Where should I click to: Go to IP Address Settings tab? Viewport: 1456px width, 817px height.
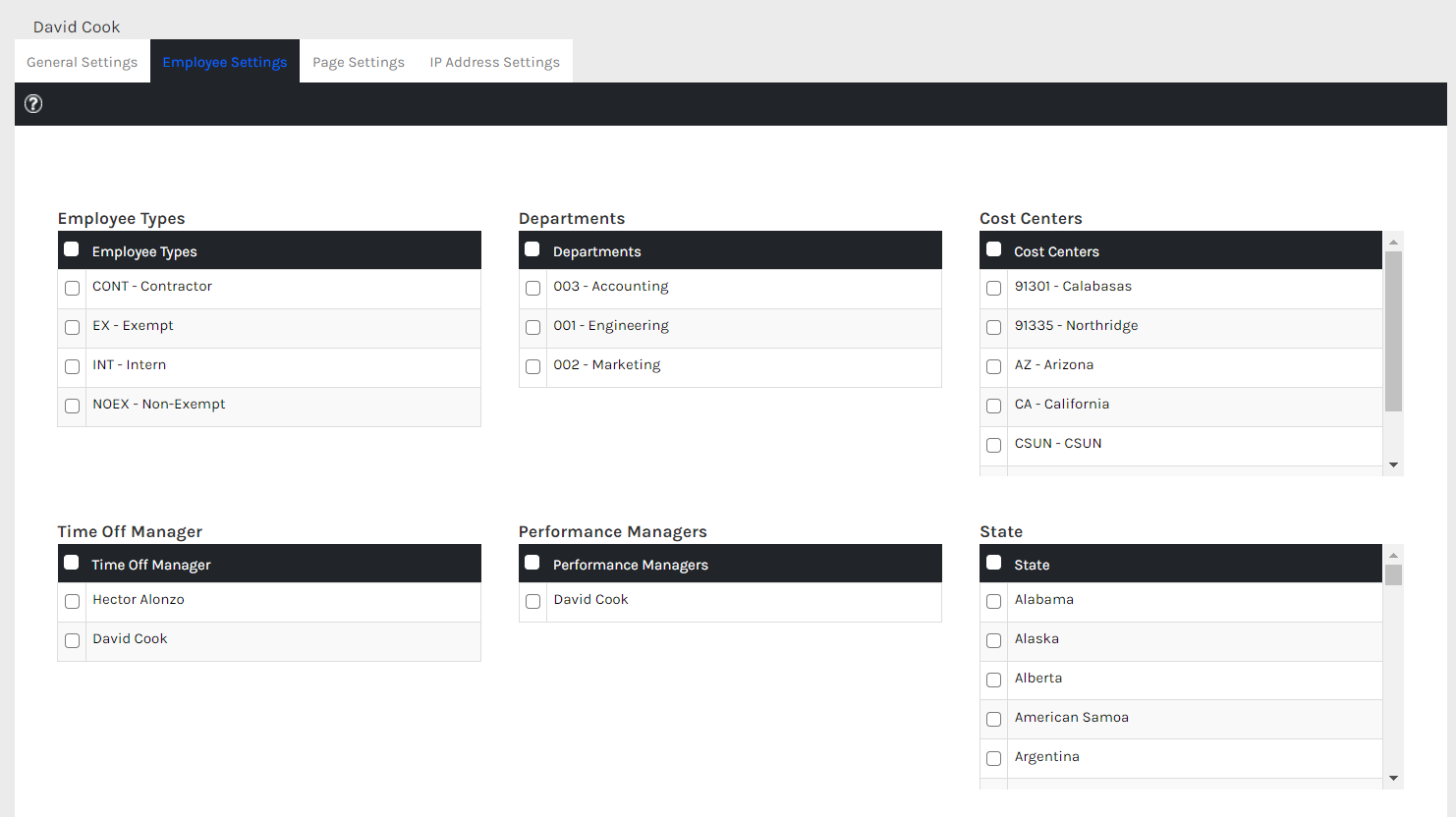495,62
